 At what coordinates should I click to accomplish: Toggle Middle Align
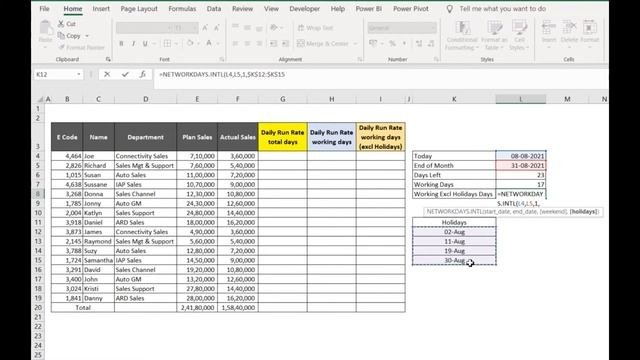247,28
